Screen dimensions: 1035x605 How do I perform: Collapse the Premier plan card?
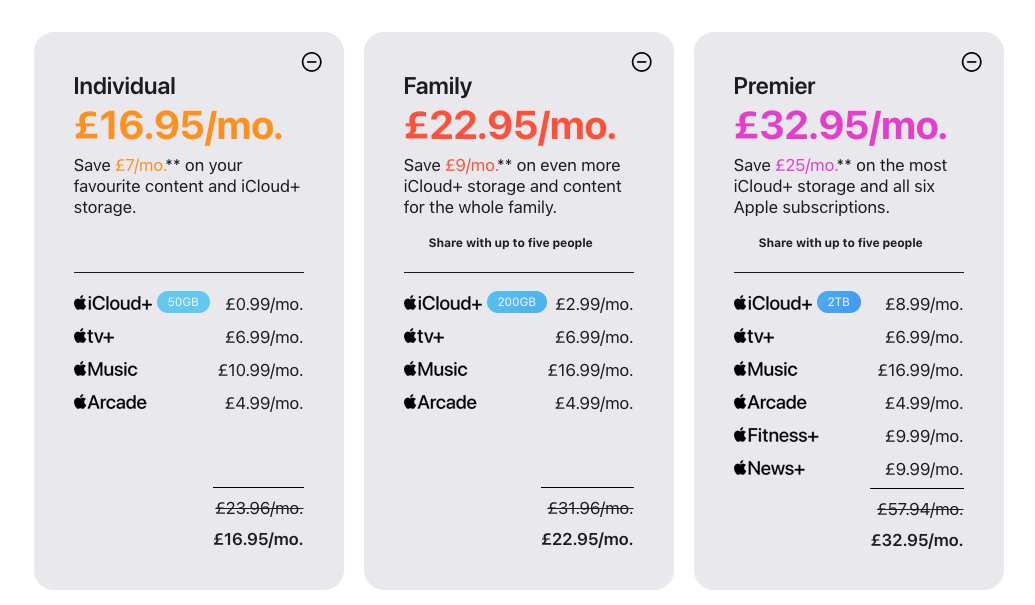[972, 62]
